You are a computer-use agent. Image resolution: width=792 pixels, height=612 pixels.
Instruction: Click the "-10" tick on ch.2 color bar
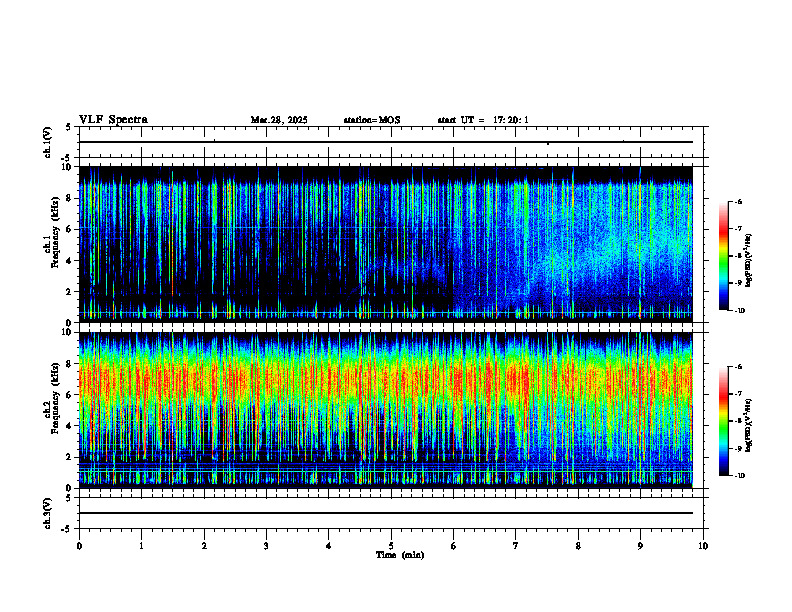point(739,476)
